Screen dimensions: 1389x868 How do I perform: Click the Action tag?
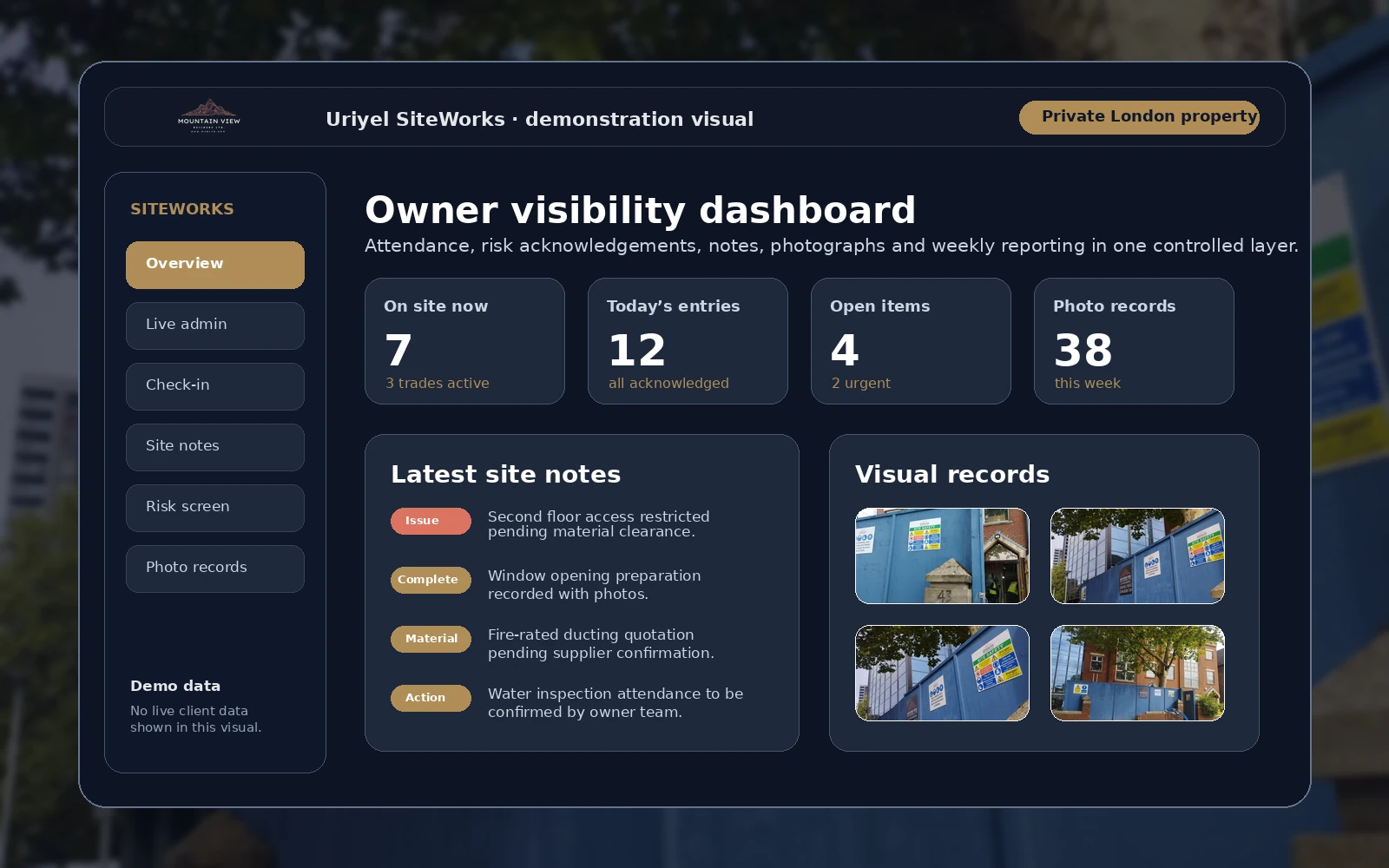pos(431,698)
